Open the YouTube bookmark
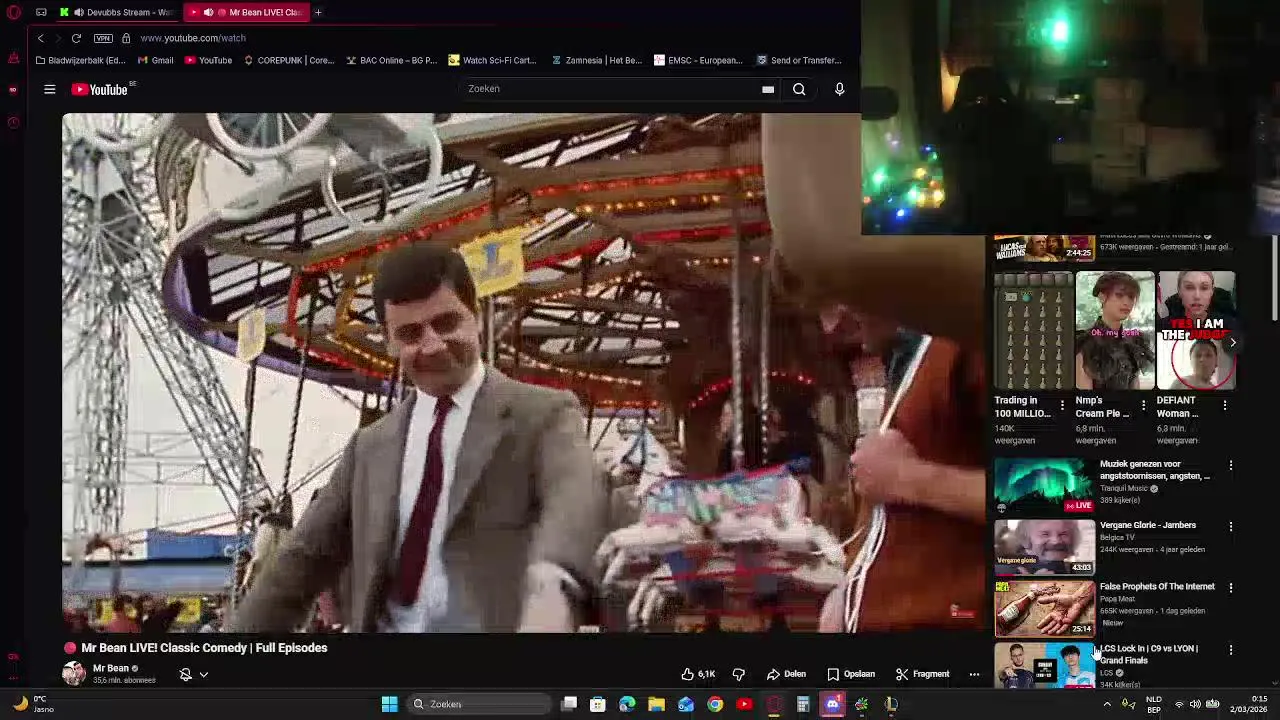Viewport: 1280px width, 720px height. (x=208, y=60)
